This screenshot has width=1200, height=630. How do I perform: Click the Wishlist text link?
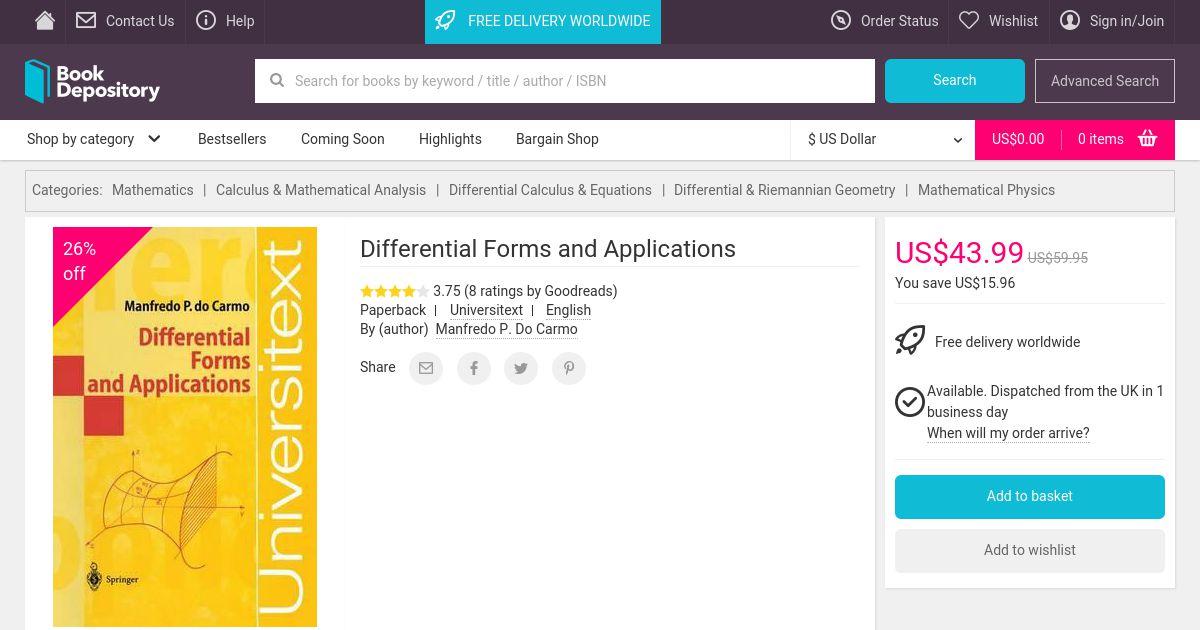click(x=1014, y=21)
